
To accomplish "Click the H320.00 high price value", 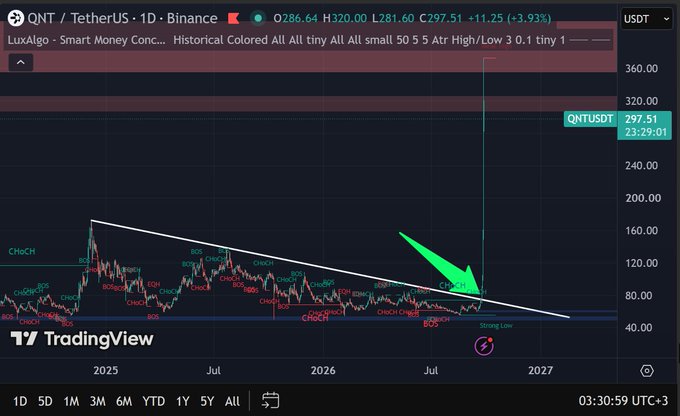I will pyautogui.click(x=345, y=18).
